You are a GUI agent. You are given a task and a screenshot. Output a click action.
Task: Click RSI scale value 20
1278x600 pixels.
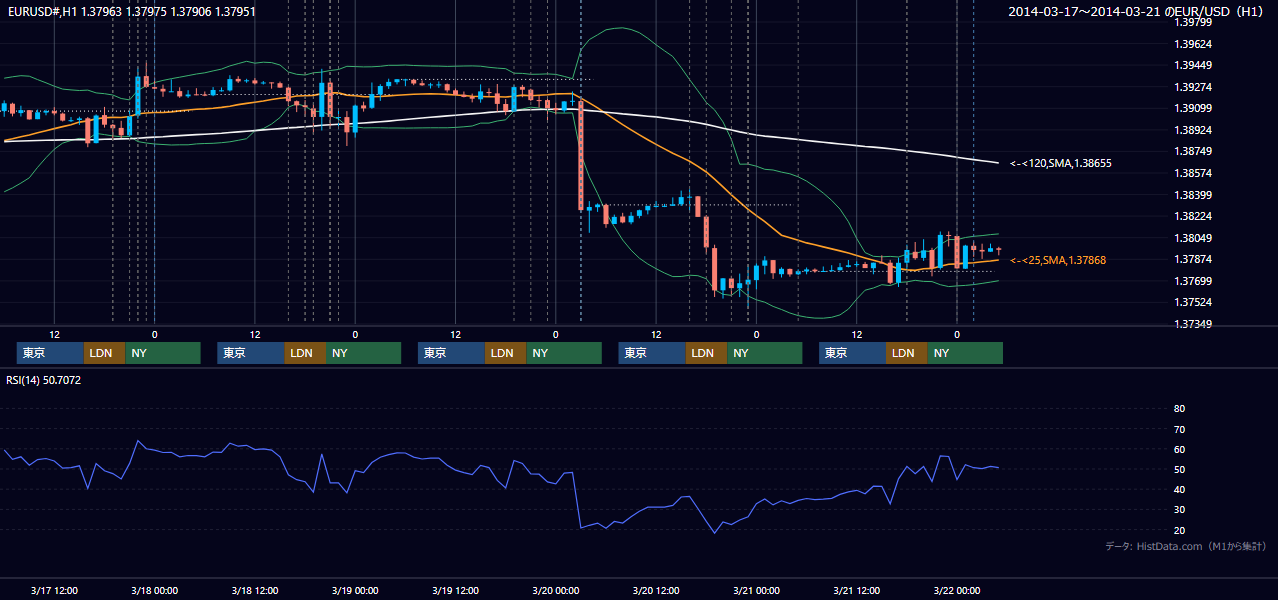tap(1179, 530)
